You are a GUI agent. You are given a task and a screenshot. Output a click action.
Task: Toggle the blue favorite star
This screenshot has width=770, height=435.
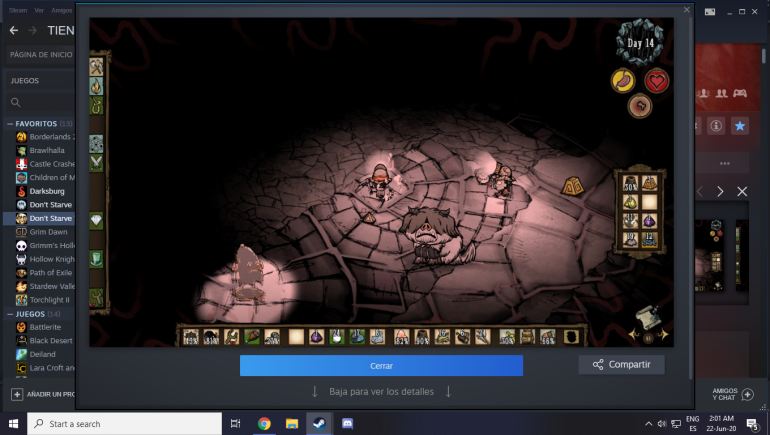(740, 126)
